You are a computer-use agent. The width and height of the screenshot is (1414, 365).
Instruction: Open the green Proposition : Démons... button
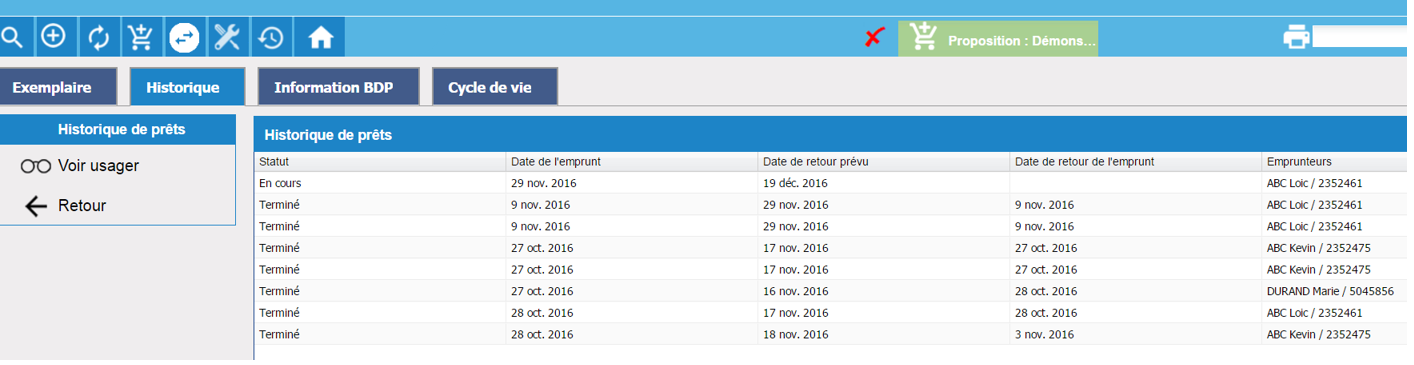[998, 38]
